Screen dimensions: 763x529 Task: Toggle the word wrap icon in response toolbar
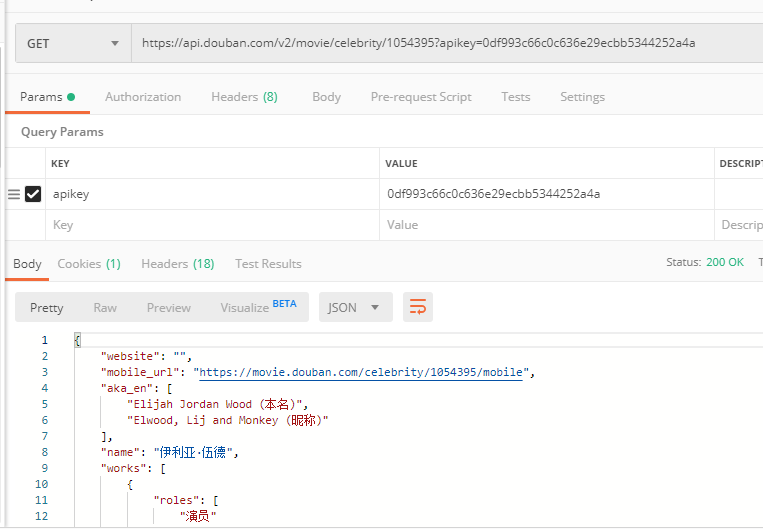click(418, 307)
